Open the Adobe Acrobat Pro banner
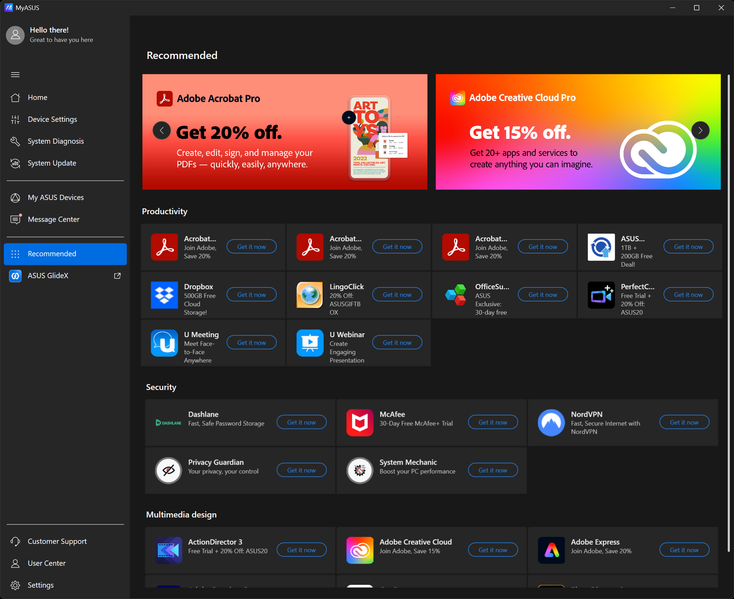This screenshot has height=599, width=734. [x=285, y=132]
